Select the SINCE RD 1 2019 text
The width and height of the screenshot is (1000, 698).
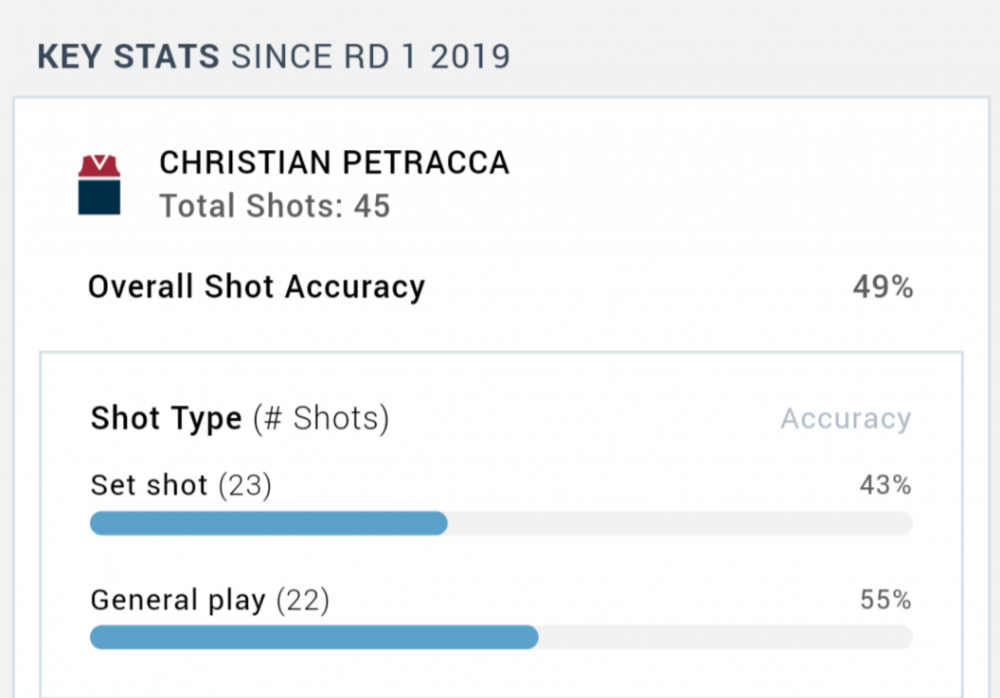370,57
